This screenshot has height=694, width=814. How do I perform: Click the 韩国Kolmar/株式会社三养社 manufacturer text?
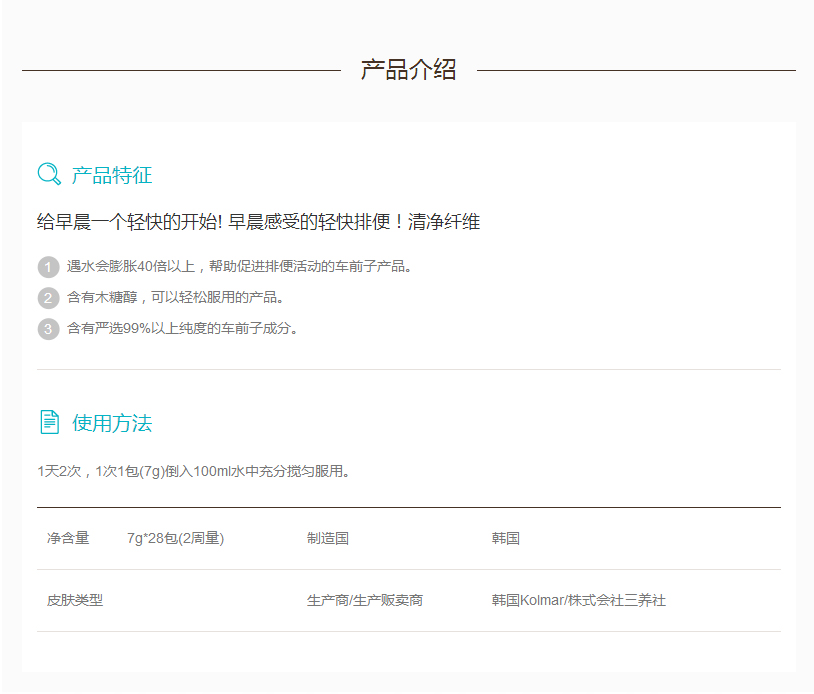(x=579, y=600)
